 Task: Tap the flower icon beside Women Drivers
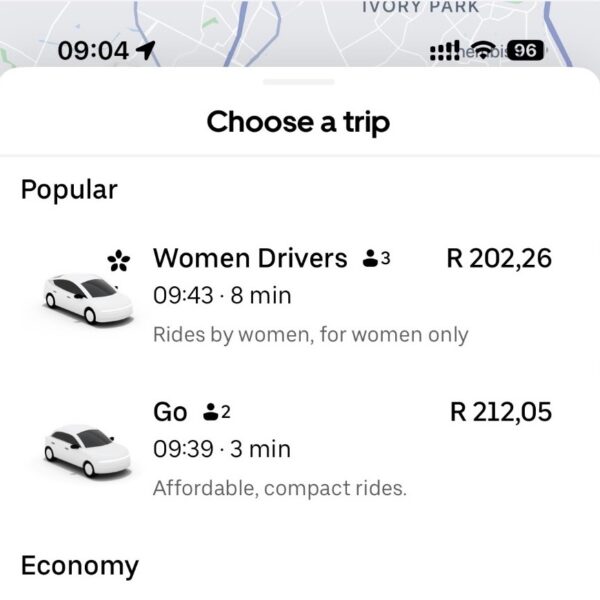pyautogui.click(x=119, y=261)
